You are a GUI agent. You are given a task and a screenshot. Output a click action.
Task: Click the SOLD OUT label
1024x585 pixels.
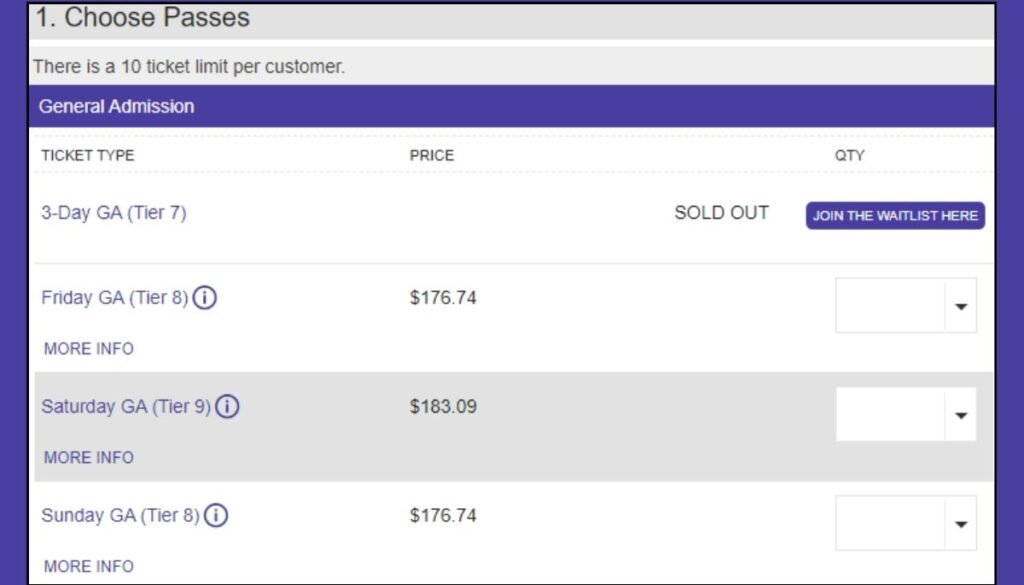coord(722,213)
